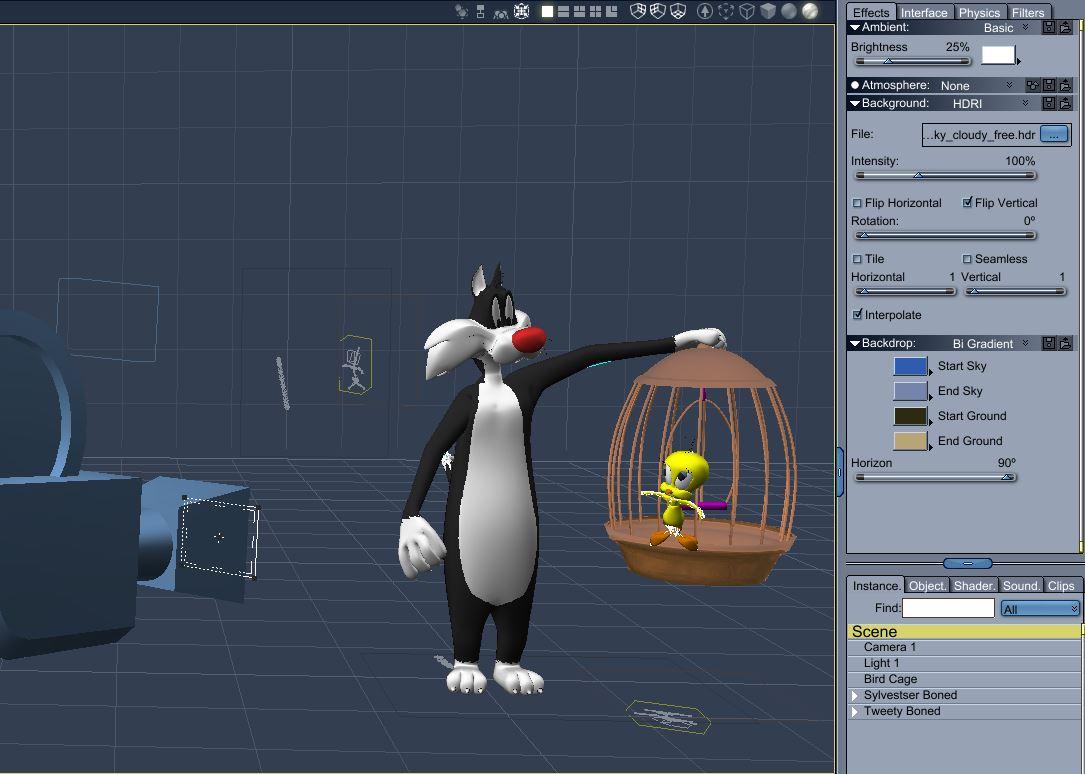Enable the Flip Horizontal checkbox
Image resolution: width=1085 pixels, height=774 pixels.
point(857,203)
